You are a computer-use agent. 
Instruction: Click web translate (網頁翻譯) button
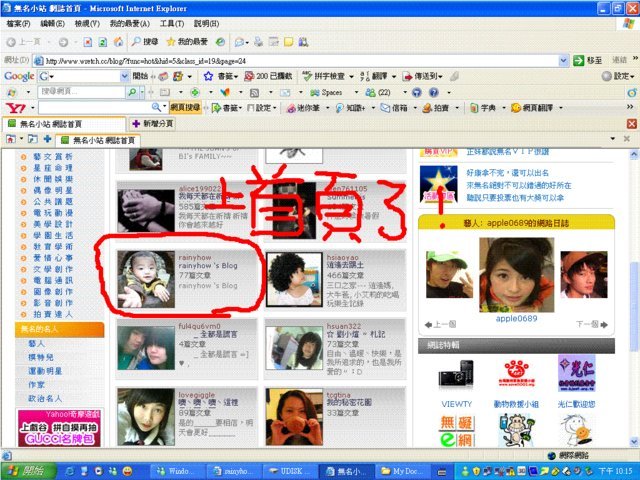(532, 108)
